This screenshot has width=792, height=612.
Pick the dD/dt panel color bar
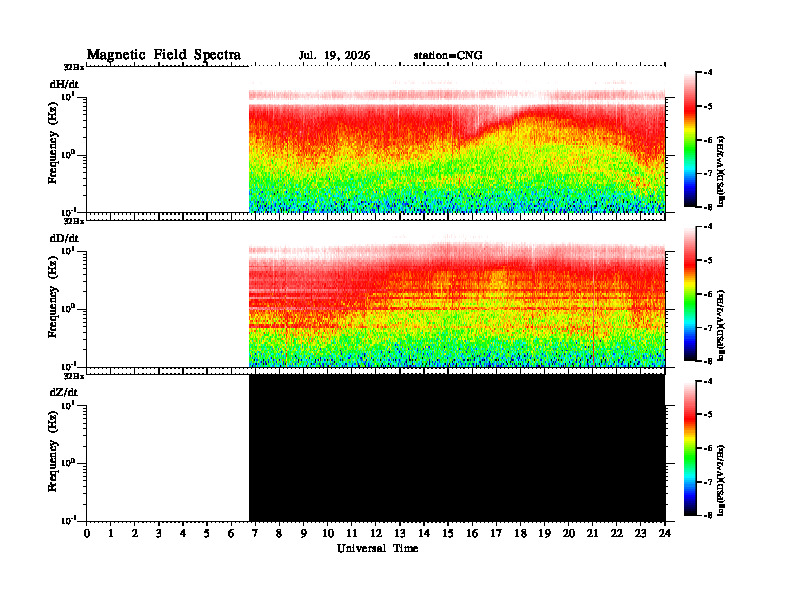[x=690, y=293]
